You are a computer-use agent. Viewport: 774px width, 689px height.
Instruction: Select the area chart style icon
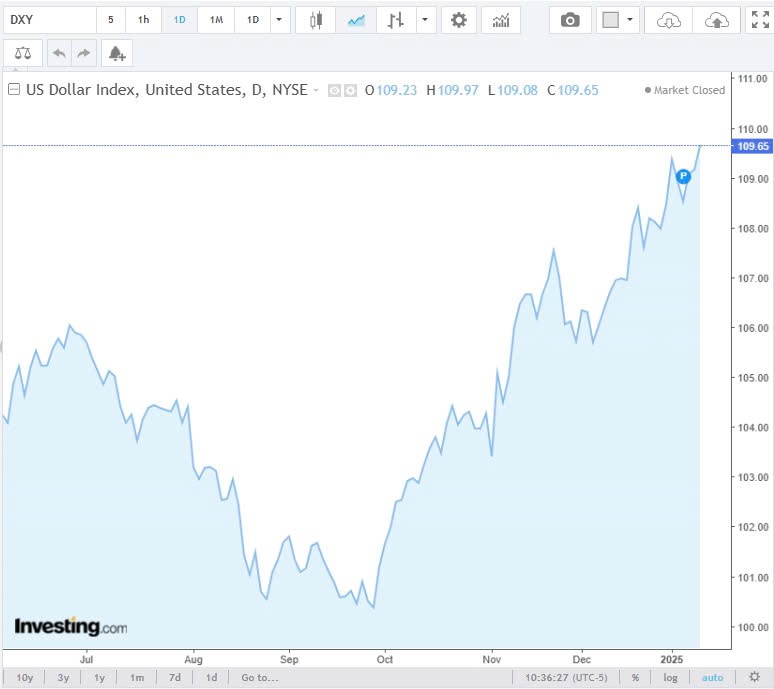pos(355,20)
